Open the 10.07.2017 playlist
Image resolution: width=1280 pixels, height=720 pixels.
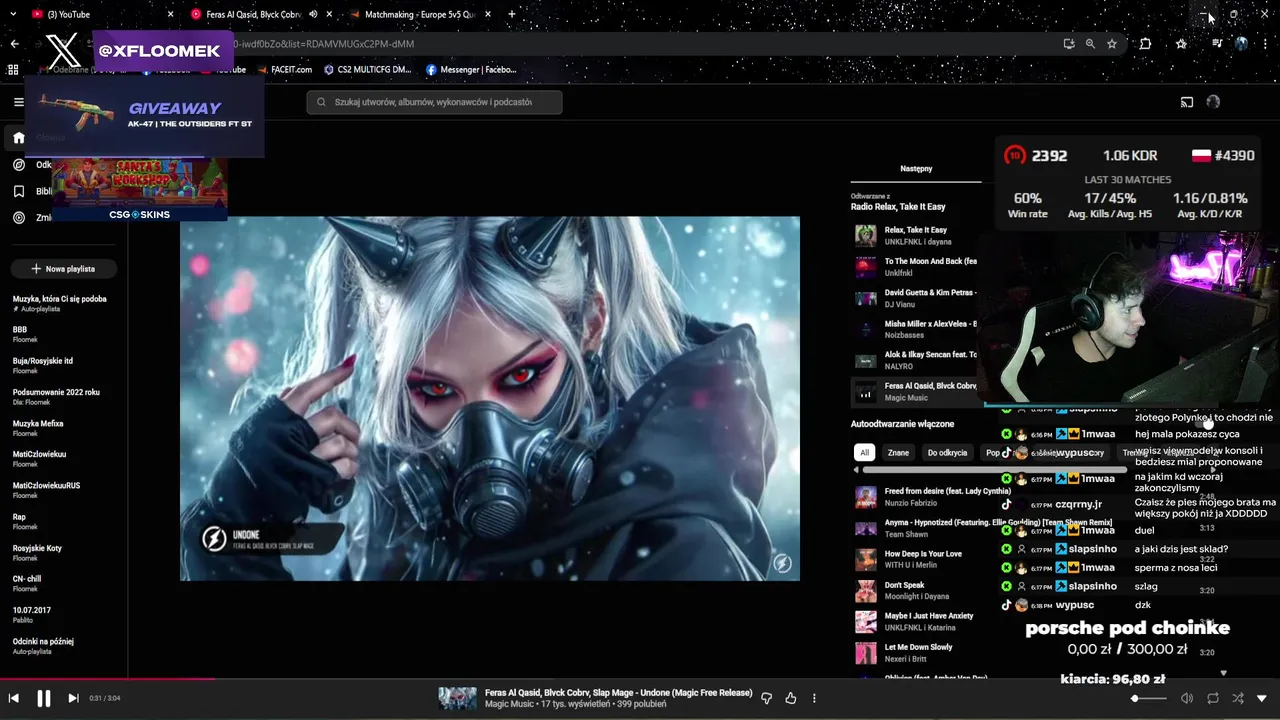tap(32, 615)
